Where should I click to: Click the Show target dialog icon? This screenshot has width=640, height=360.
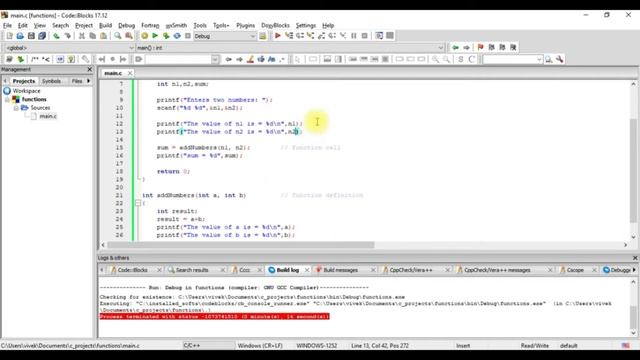click(262, 36)
